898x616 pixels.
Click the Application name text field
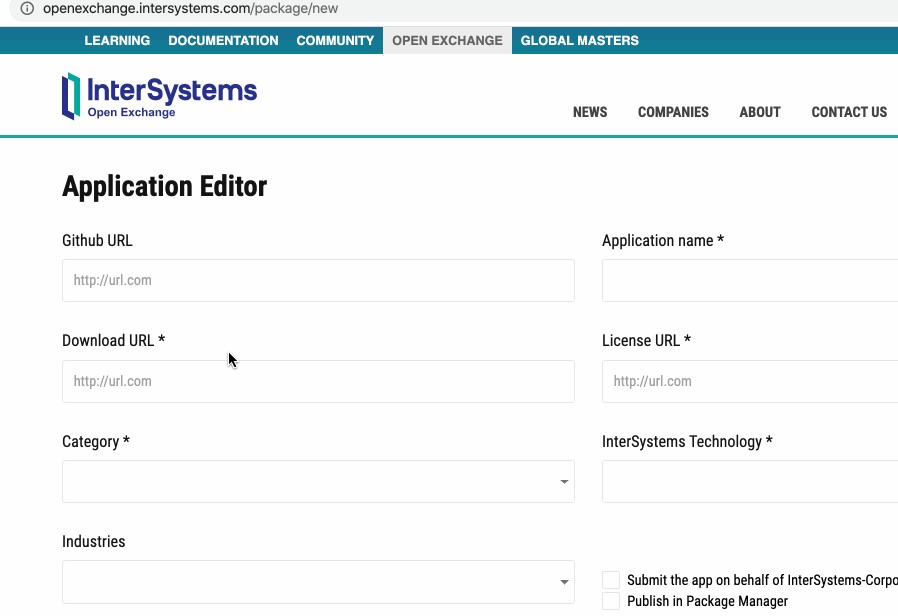pos(750,281)
